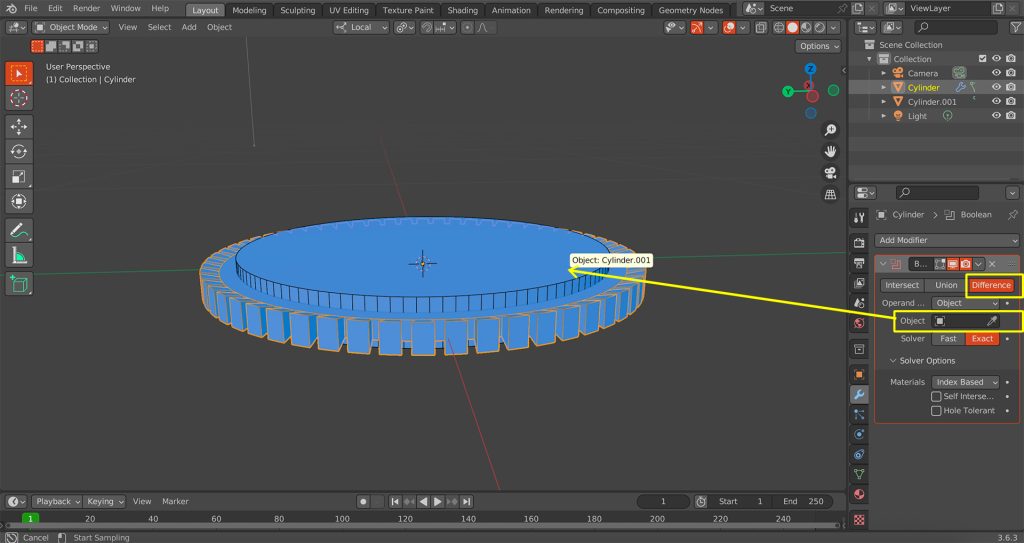
Task: Open the Operand Type Object dropdown
Action: [965, 303]
